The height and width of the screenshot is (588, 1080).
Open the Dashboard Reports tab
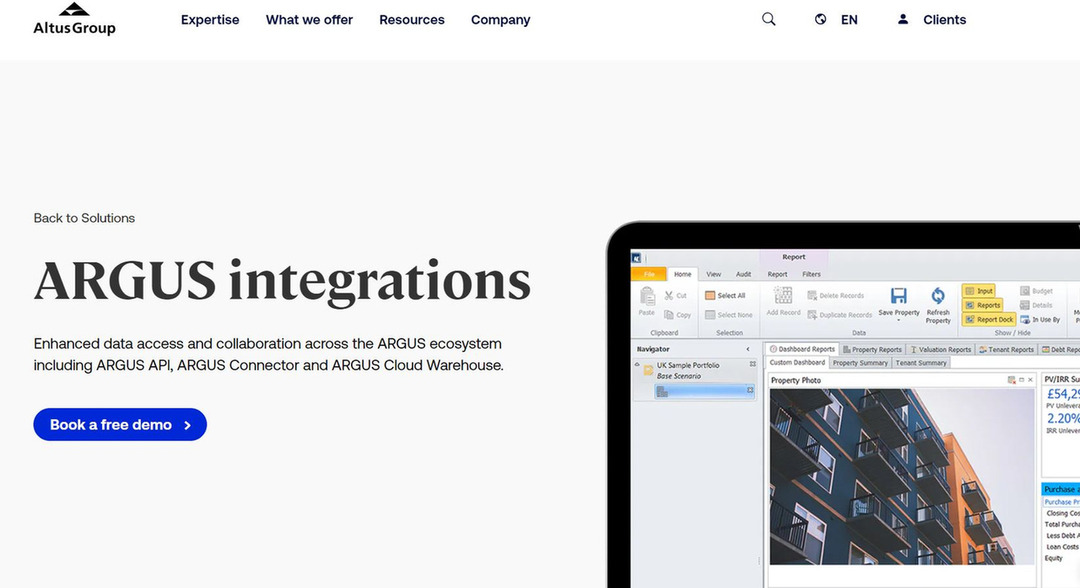pyautogui.click(x=802, y=349)
